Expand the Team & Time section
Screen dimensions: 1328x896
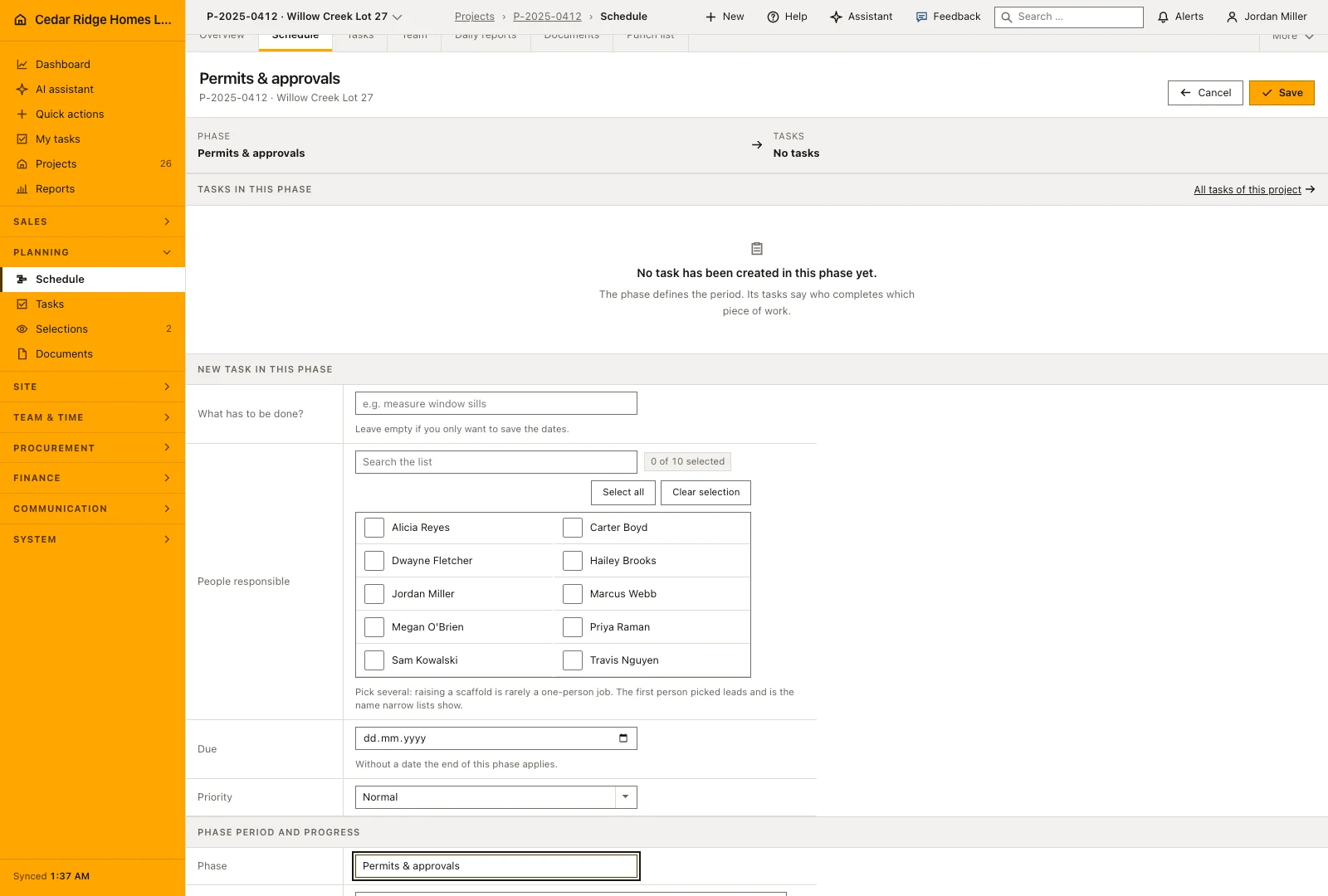[x=92, y=417]
